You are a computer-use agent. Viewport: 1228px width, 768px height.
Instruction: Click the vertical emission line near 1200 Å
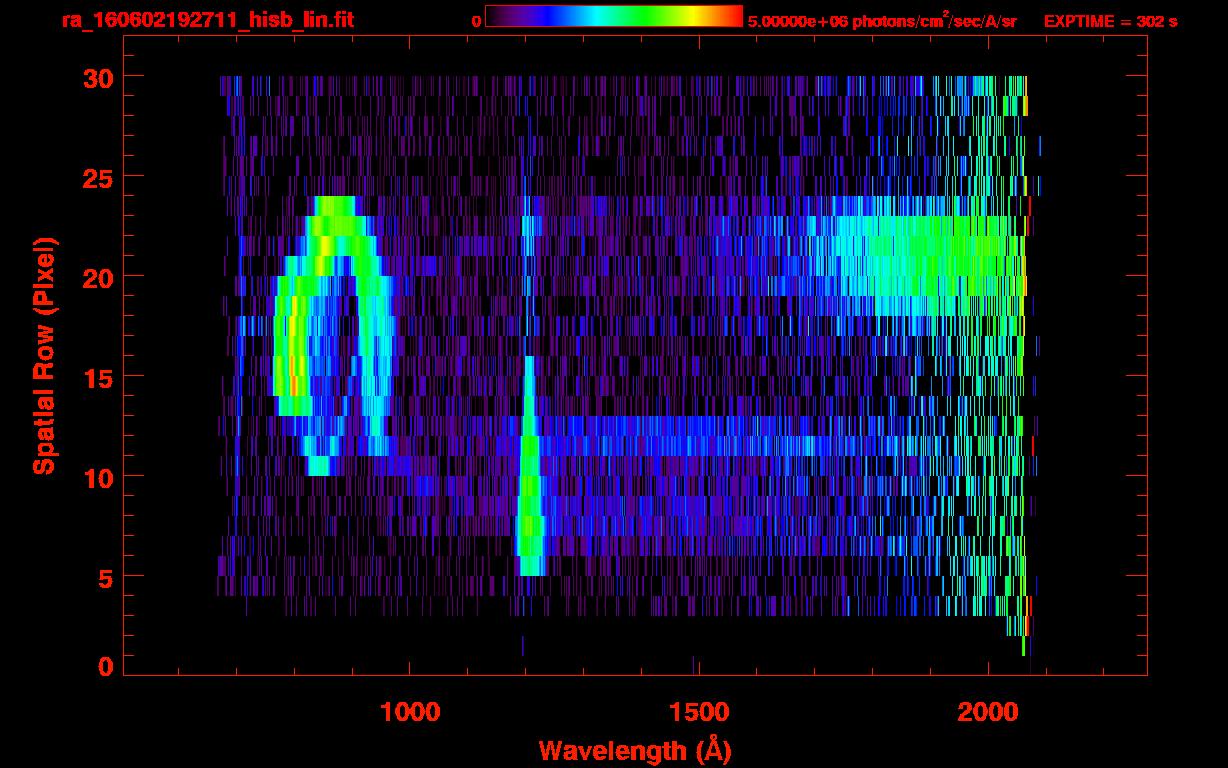coord(529,470)
